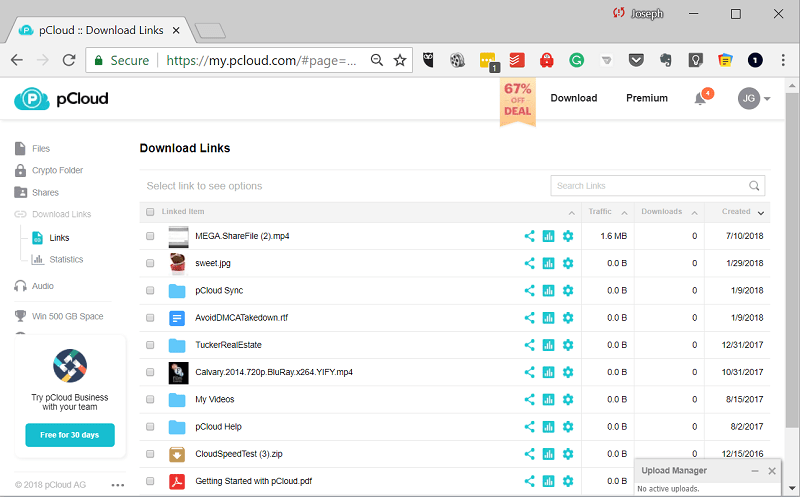Image resolution: width=800 pixels, height=497 pixels.
Task: Open notifications bell icon
Action: click(x=700, y=98)
